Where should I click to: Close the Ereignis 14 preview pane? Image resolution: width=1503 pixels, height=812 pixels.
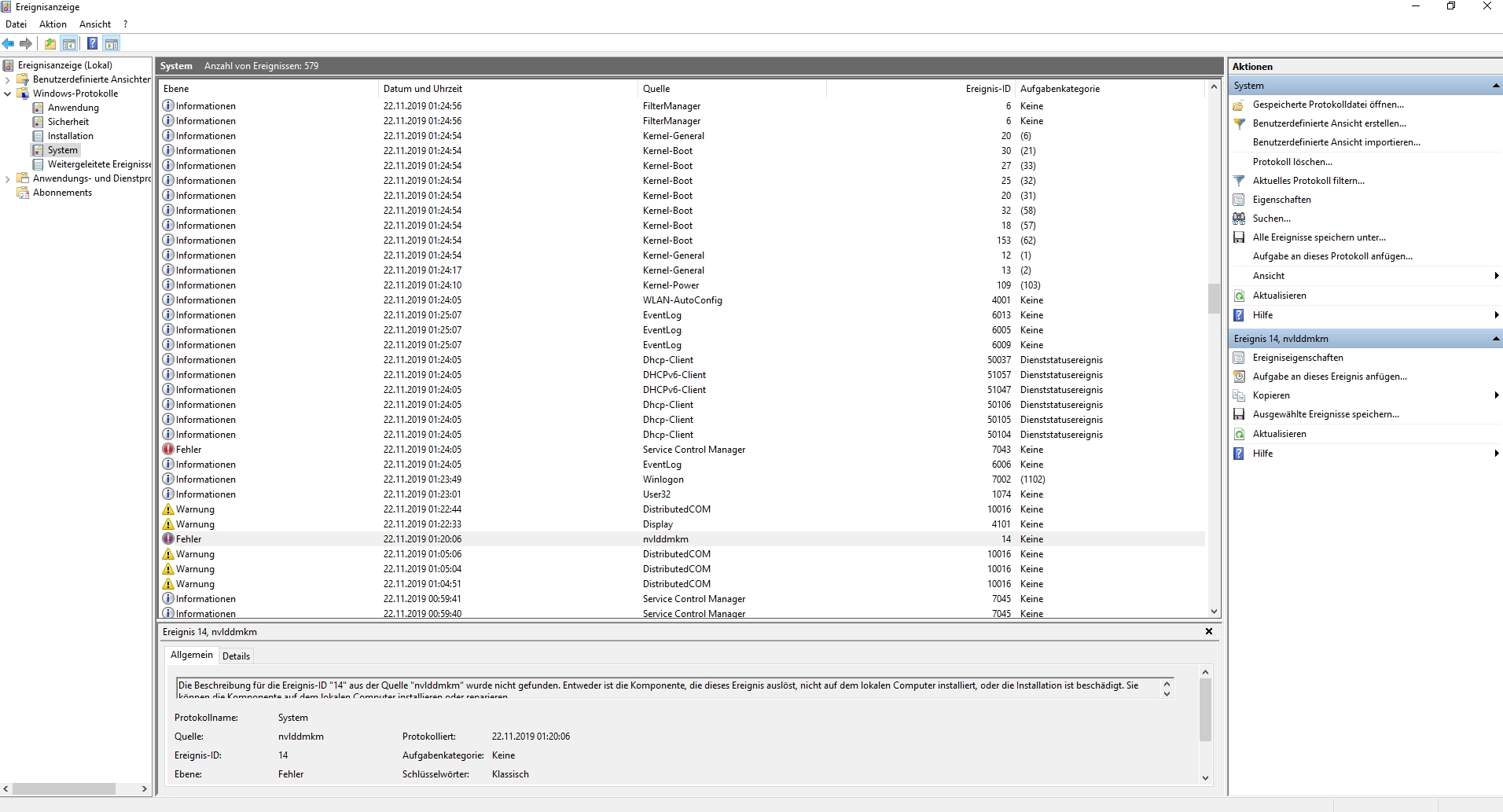click(1209, 631)
